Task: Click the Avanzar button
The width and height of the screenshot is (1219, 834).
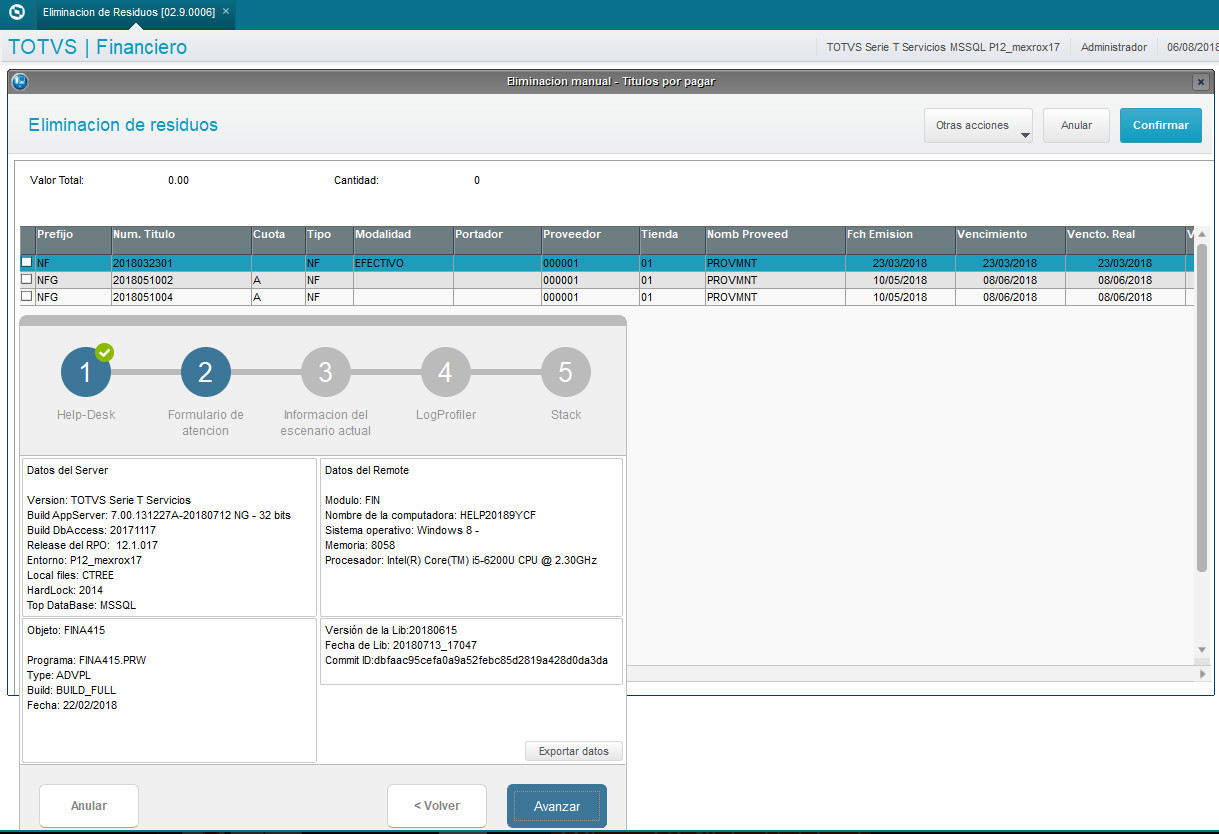Action: pos(557,806)
